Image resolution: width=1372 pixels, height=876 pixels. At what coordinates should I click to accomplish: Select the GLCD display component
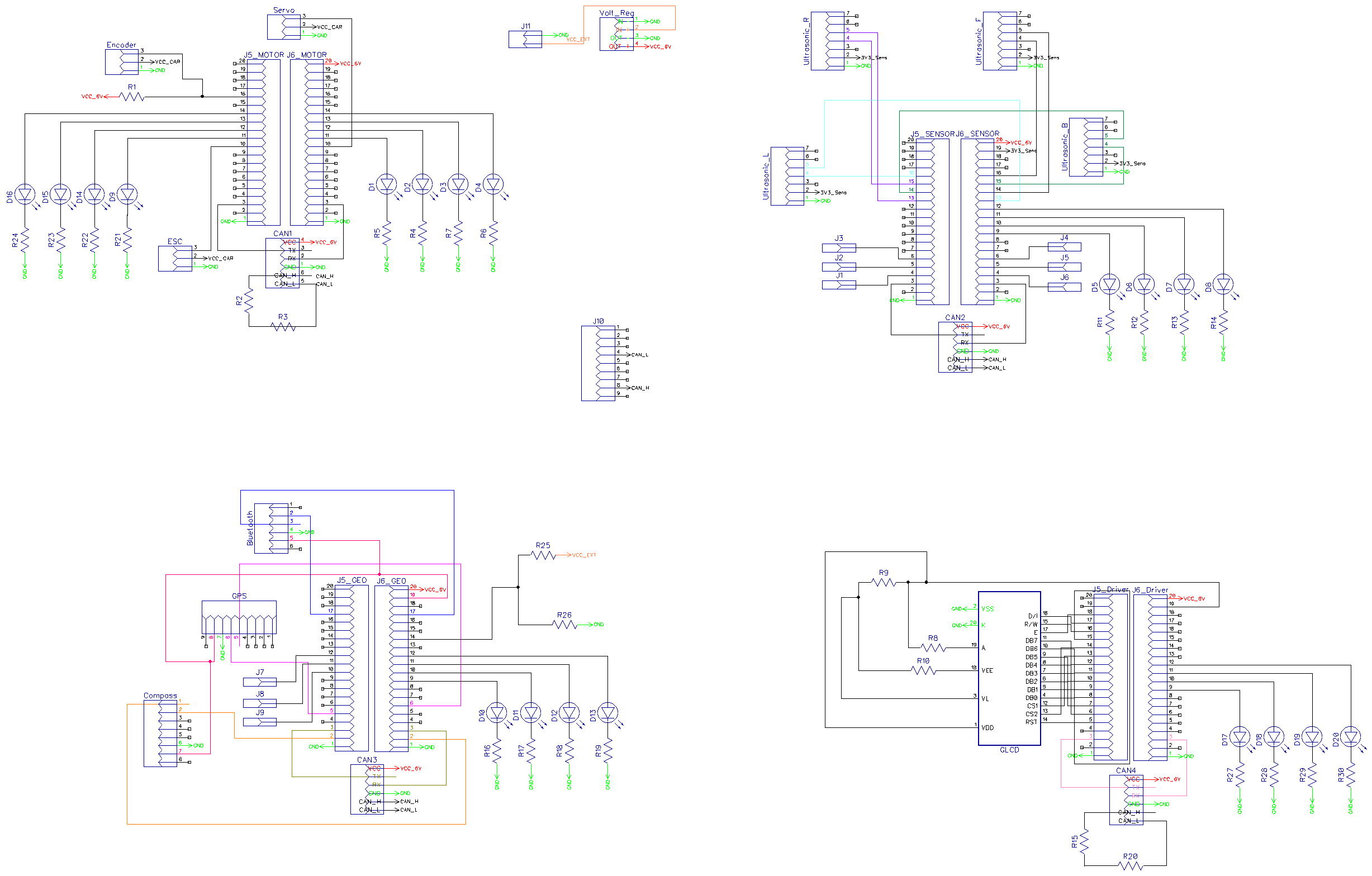click(1009, 668)
